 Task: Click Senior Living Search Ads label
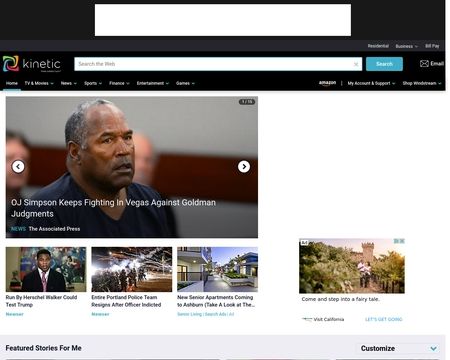click(206, 314)
